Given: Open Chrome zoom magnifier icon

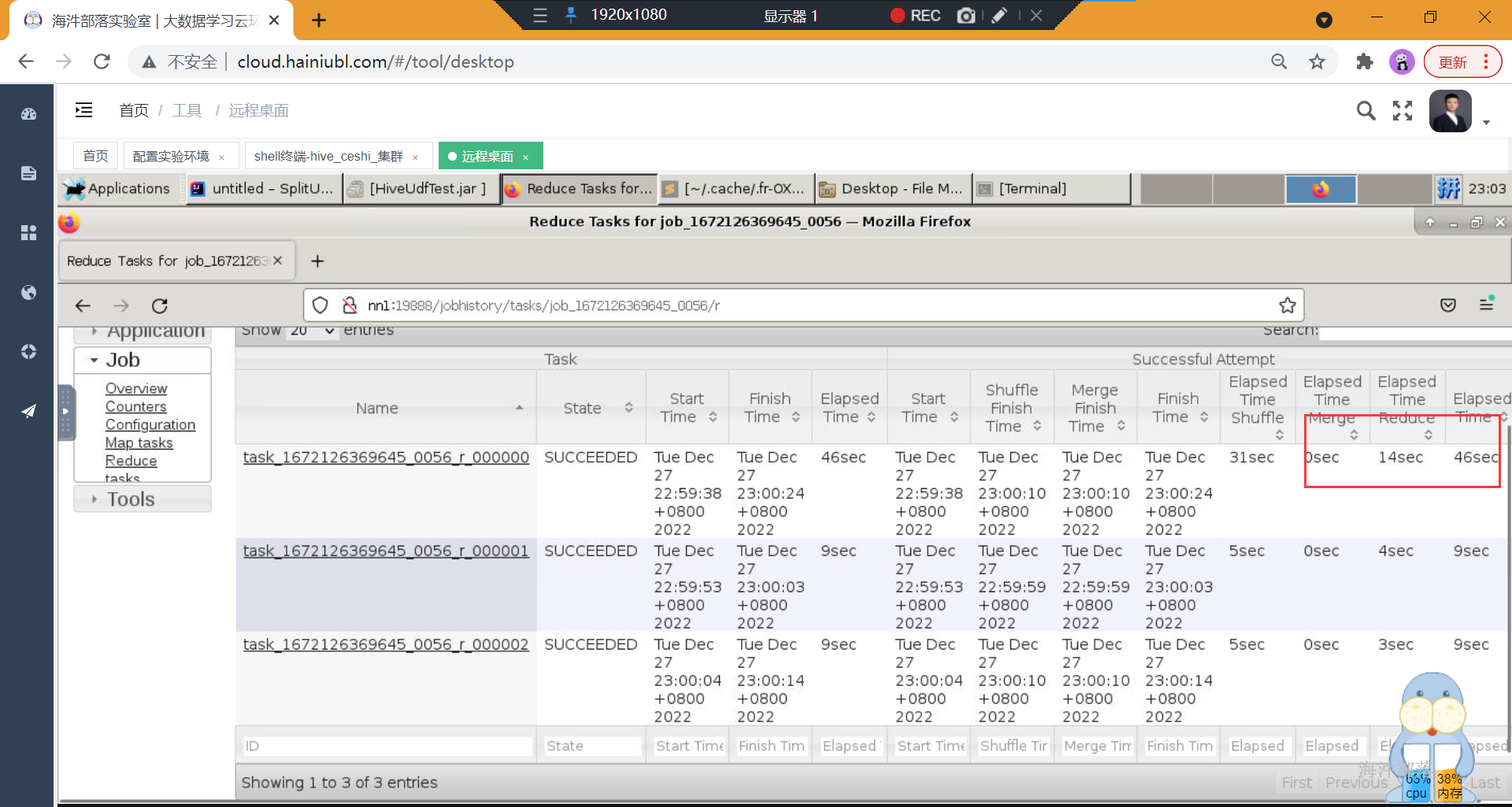Looking at the screenshot, I should pyautogui.click(x=1279, y=61).
